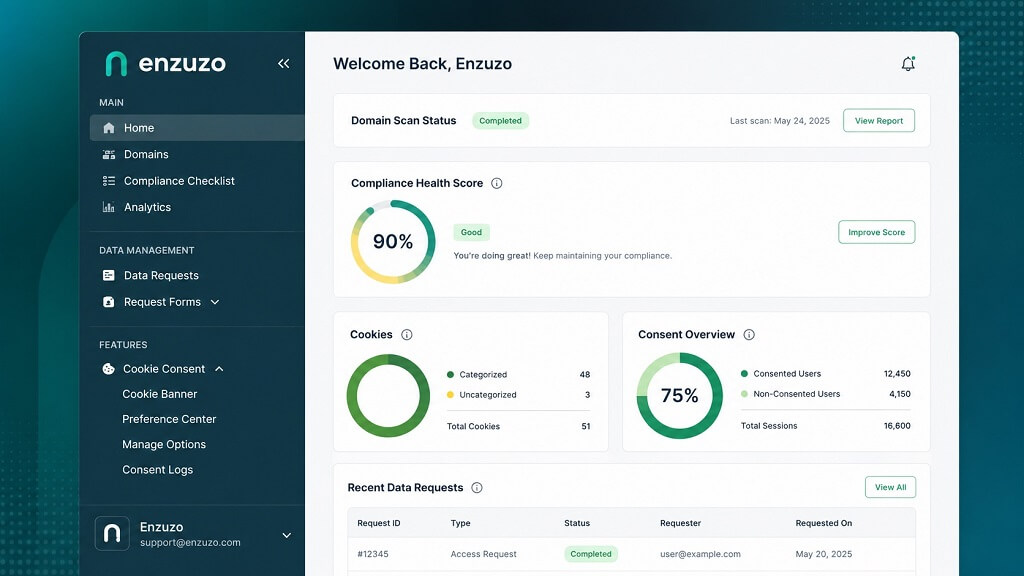Screen dimensions: 1024x576
Task: Click the Status column header
Action: pos(577,524)
